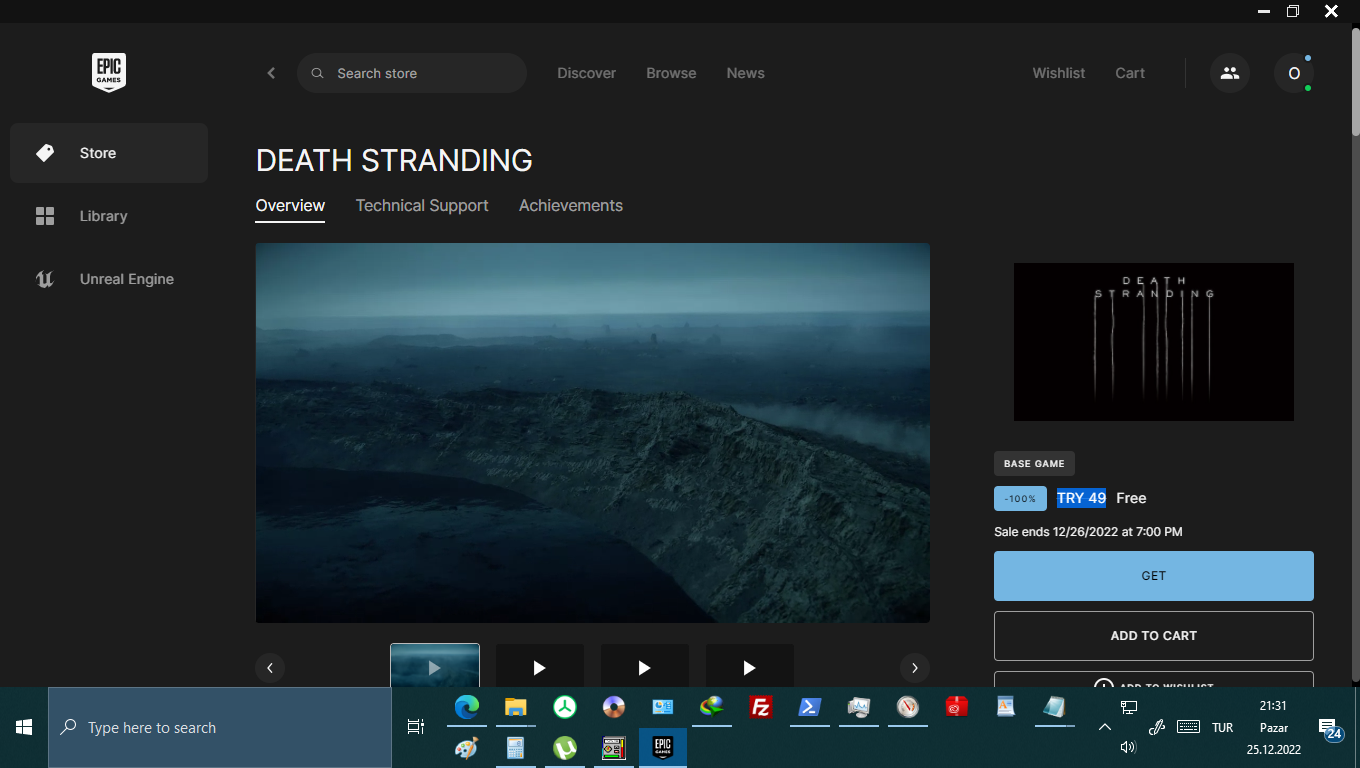1360x768 pixels.
Task: Switch to the Technical Support tab
Action: [422, 206]
